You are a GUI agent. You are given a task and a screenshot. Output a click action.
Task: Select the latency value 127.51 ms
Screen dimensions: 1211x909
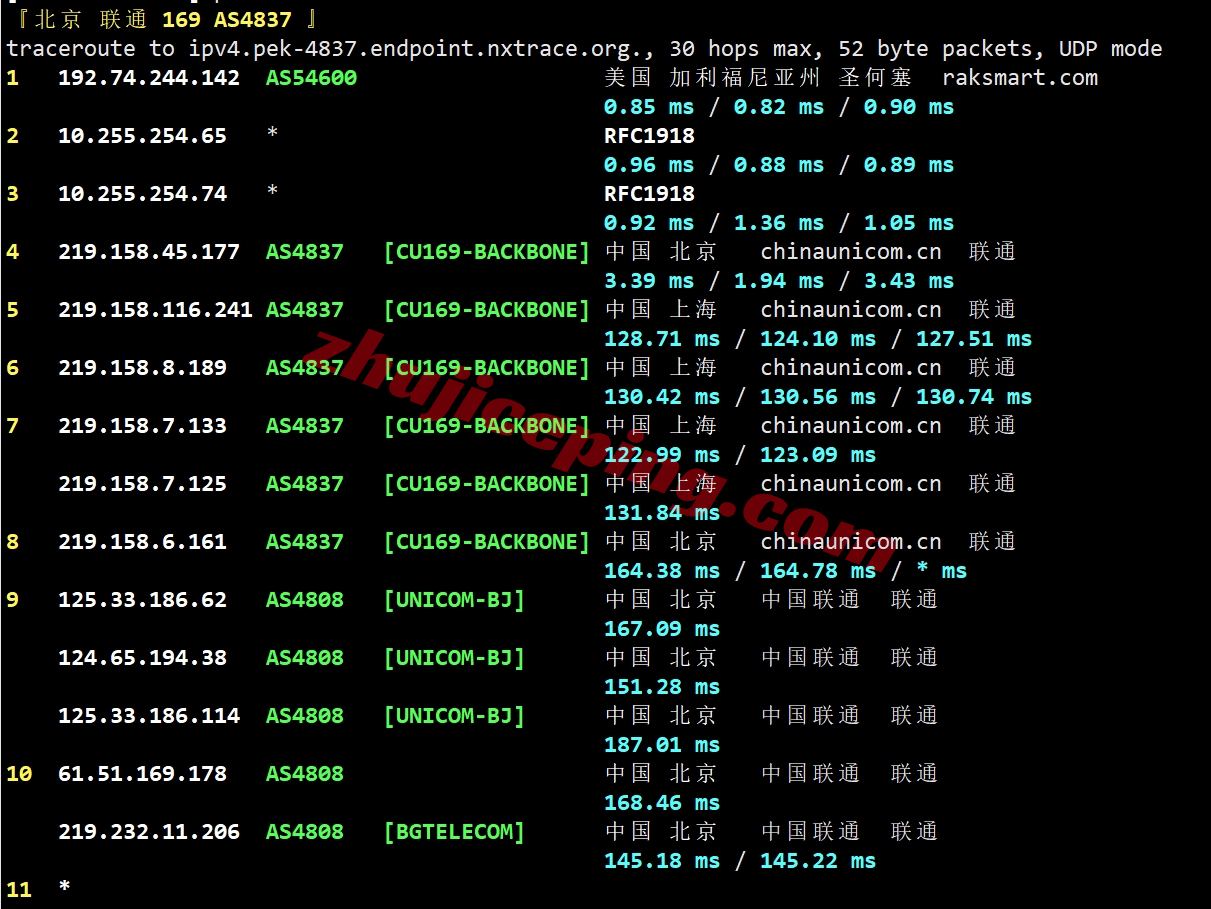(x=974, y=339)
